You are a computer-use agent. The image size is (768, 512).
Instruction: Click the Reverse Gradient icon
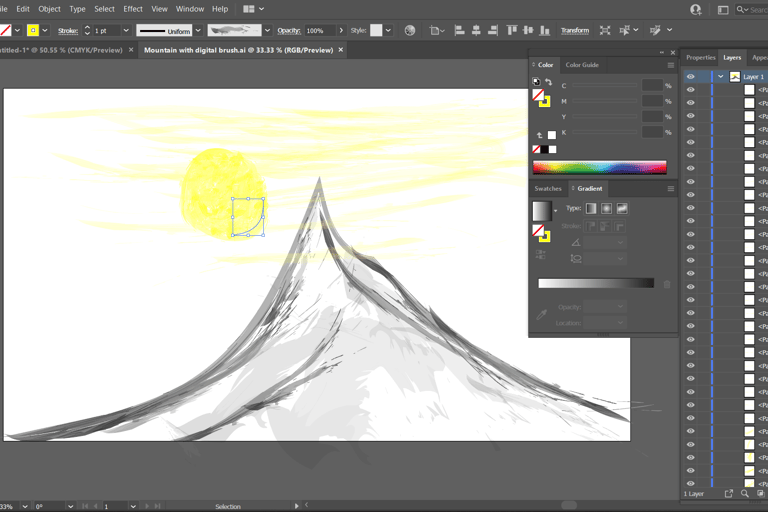540,254
